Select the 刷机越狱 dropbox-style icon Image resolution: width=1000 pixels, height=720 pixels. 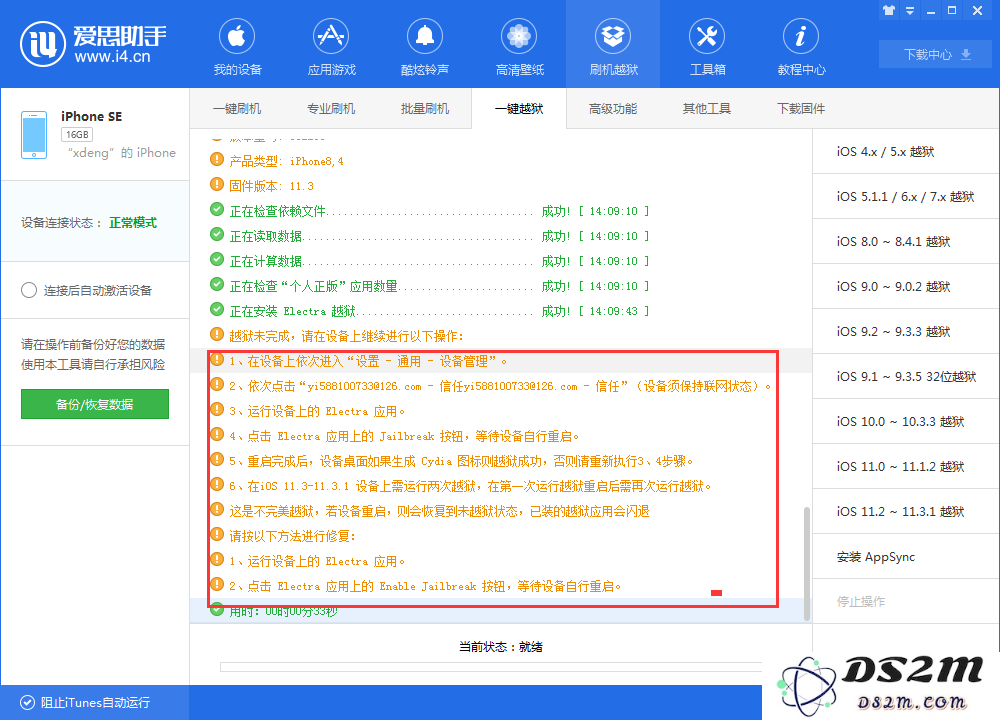tap(613, 36)
